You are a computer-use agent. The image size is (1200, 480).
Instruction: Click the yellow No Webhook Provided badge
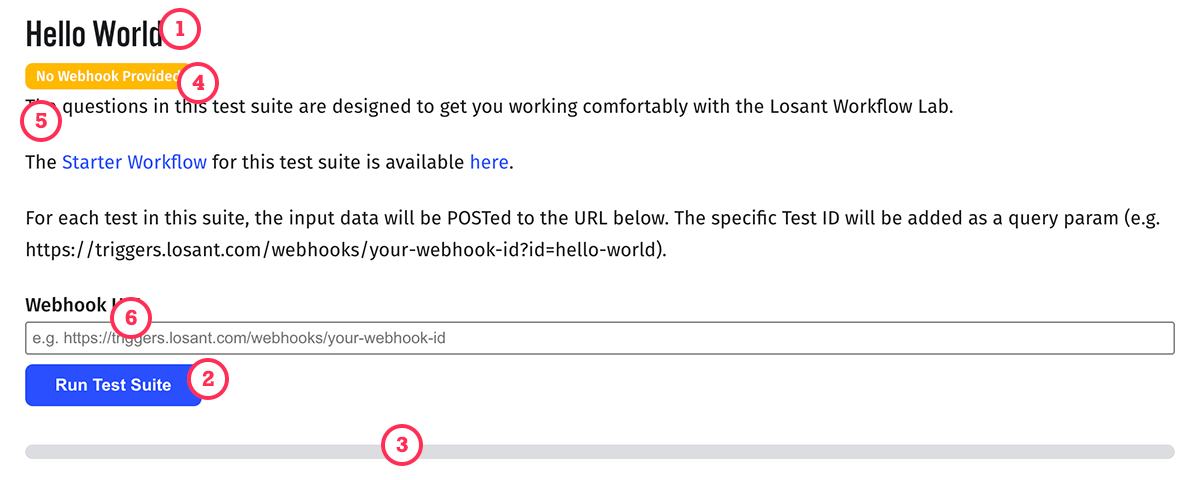click(x=104, y=76)
